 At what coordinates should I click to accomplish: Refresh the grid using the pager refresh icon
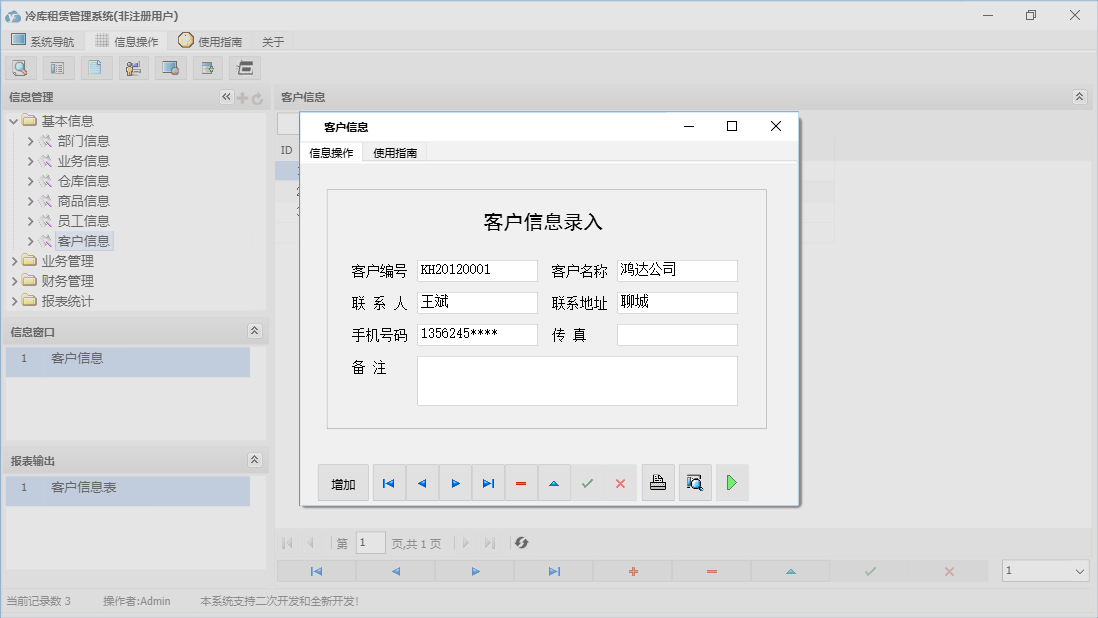tap(519, 543)
